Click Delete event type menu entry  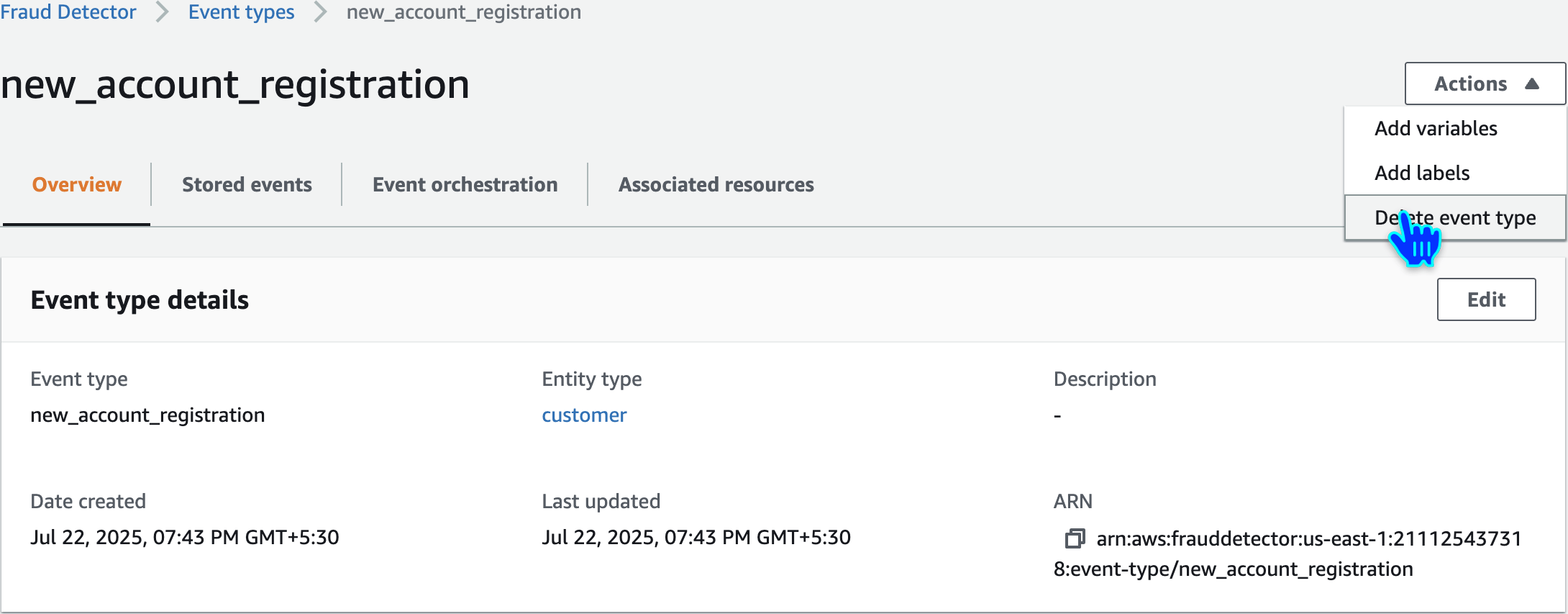[x=1455, y=217]
